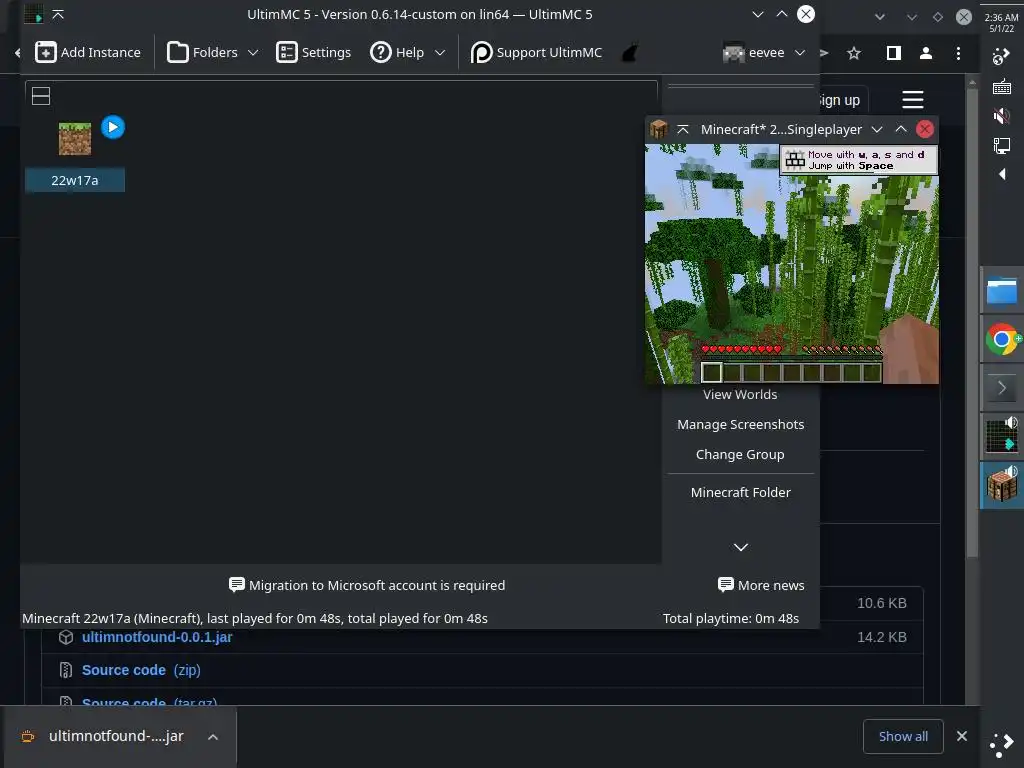Image resolution: width=1024 pixels, height=768 pixels.
Task: Bookmark the page with Chrome star icon
Action: [x=854, y=53]
